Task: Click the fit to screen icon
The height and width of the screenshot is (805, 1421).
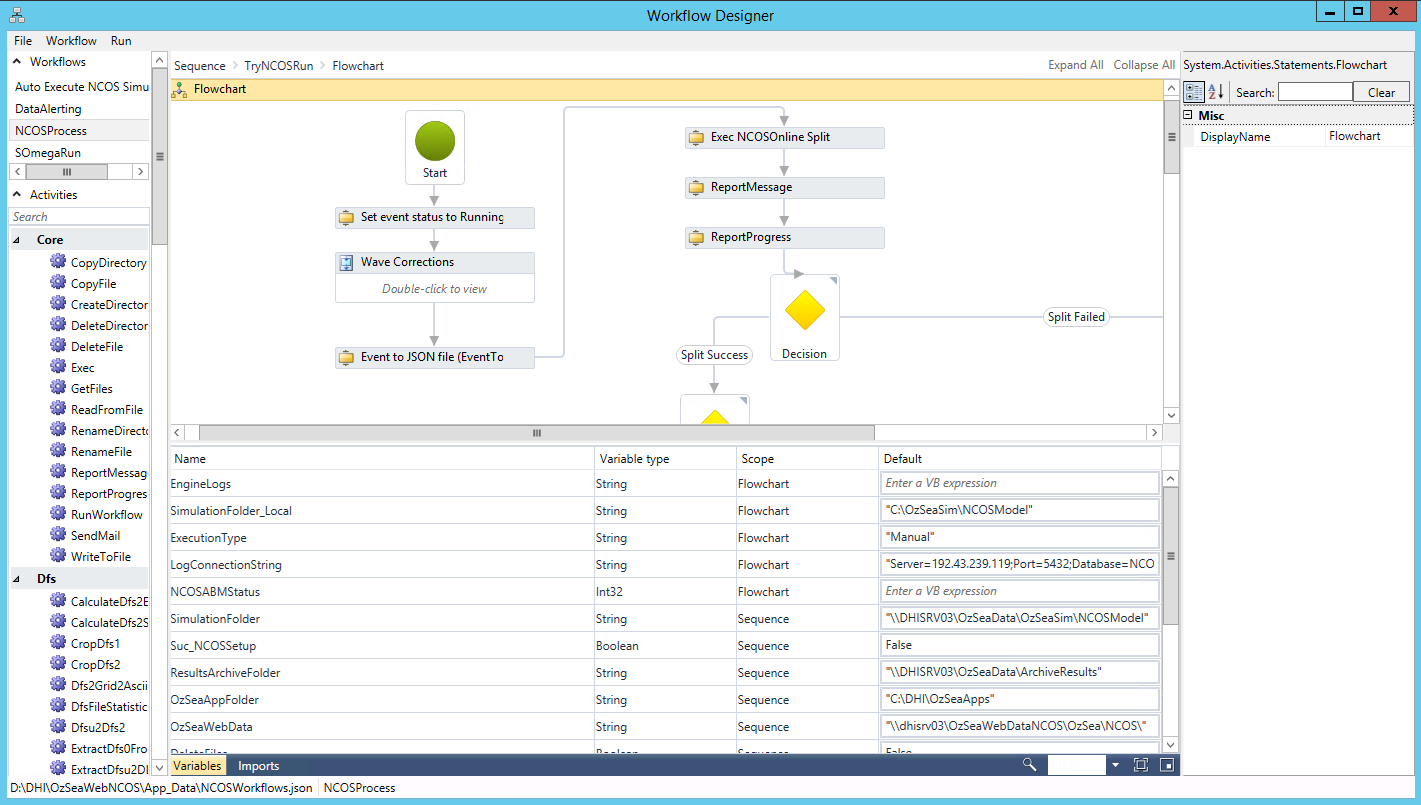Action: pos(1141,765)
